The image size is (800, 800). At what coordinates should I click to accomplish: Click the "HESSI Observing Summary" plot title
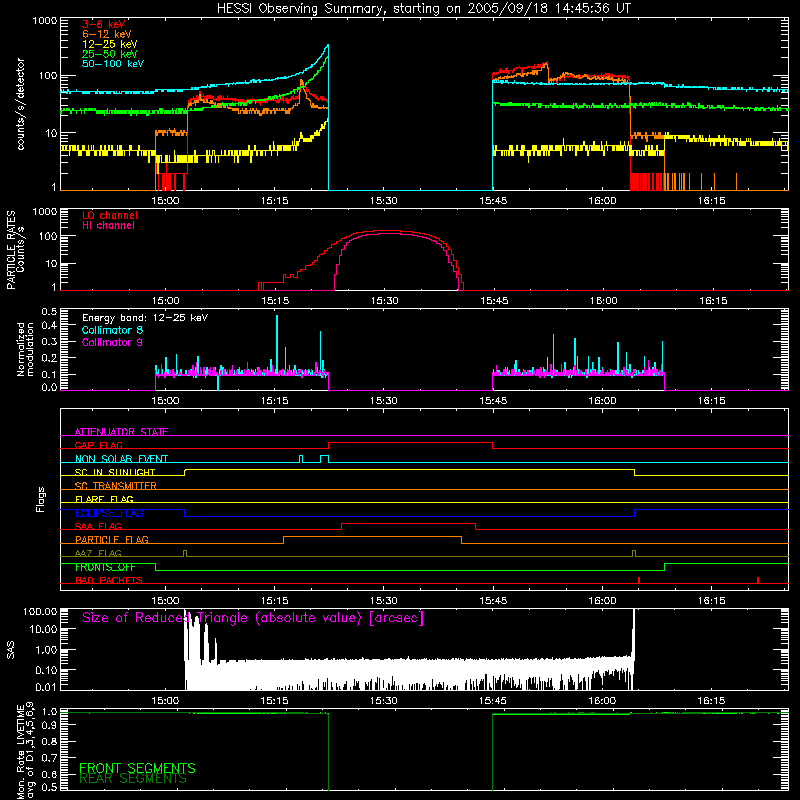click(x=423, y=9)
